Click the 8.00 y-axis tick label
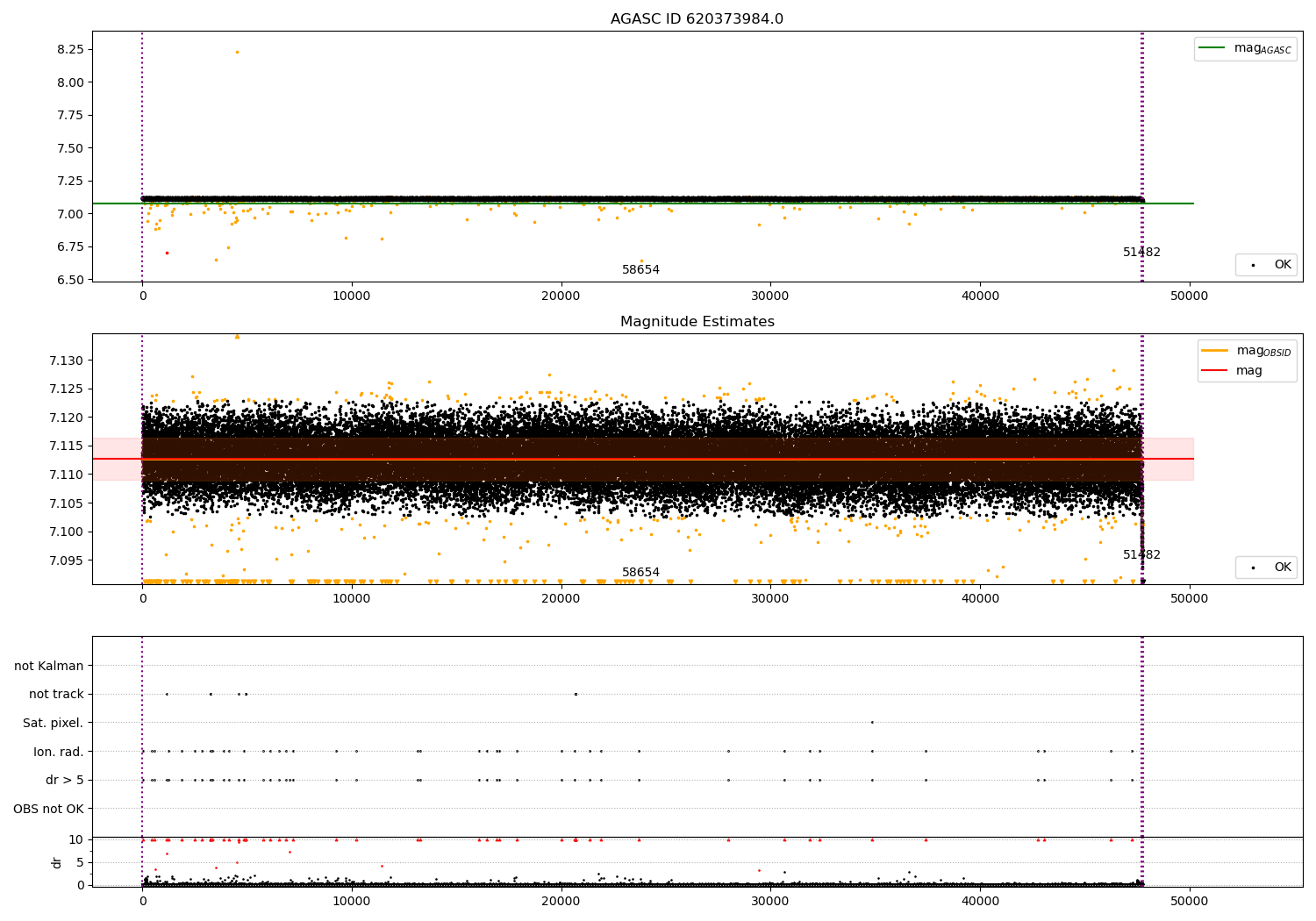Viewport: 1316px width, 921px height. pyautogui.click(x=69, y=82)
